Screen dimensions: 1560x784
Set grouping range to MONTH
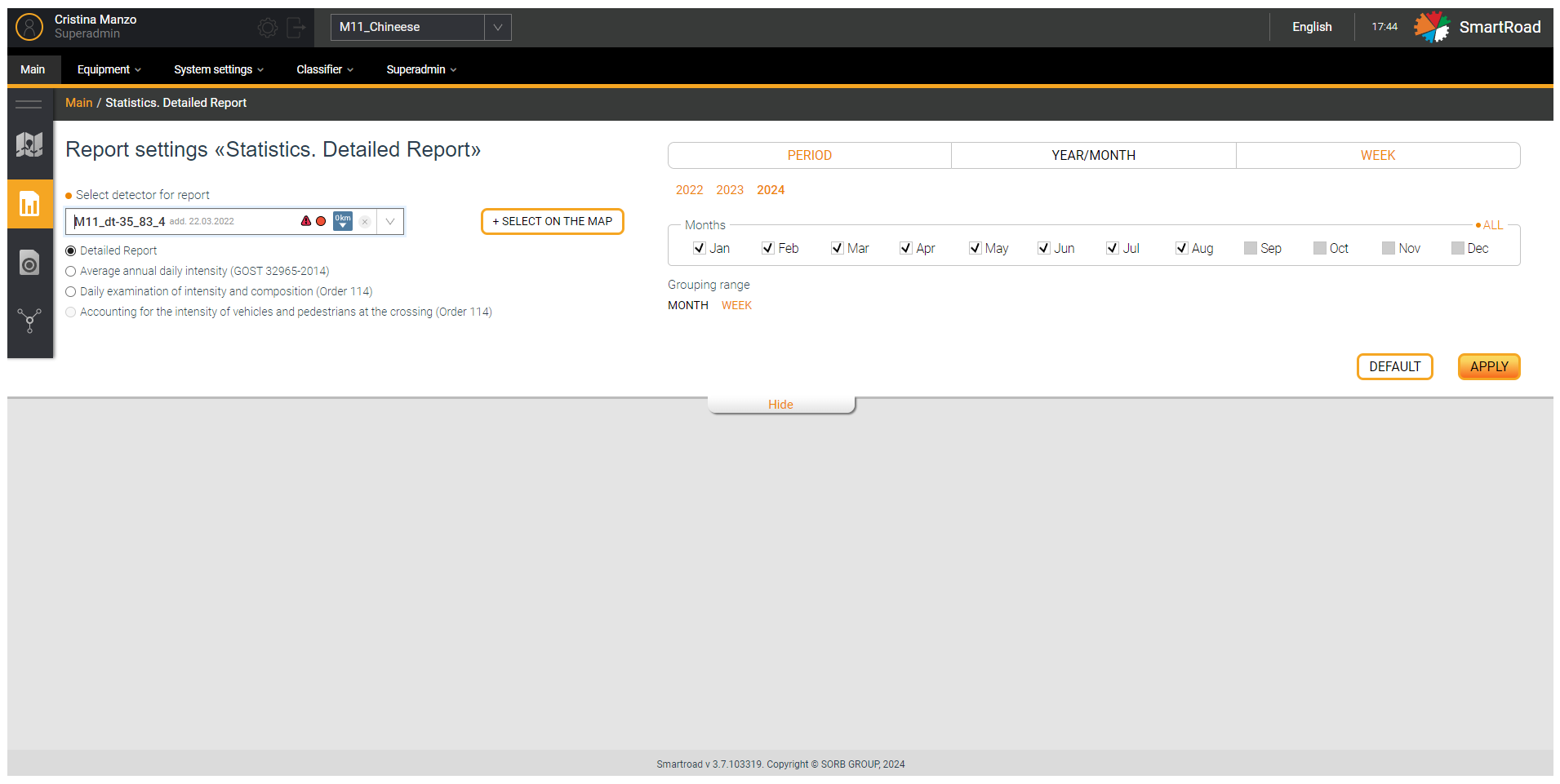pos(688,305)
